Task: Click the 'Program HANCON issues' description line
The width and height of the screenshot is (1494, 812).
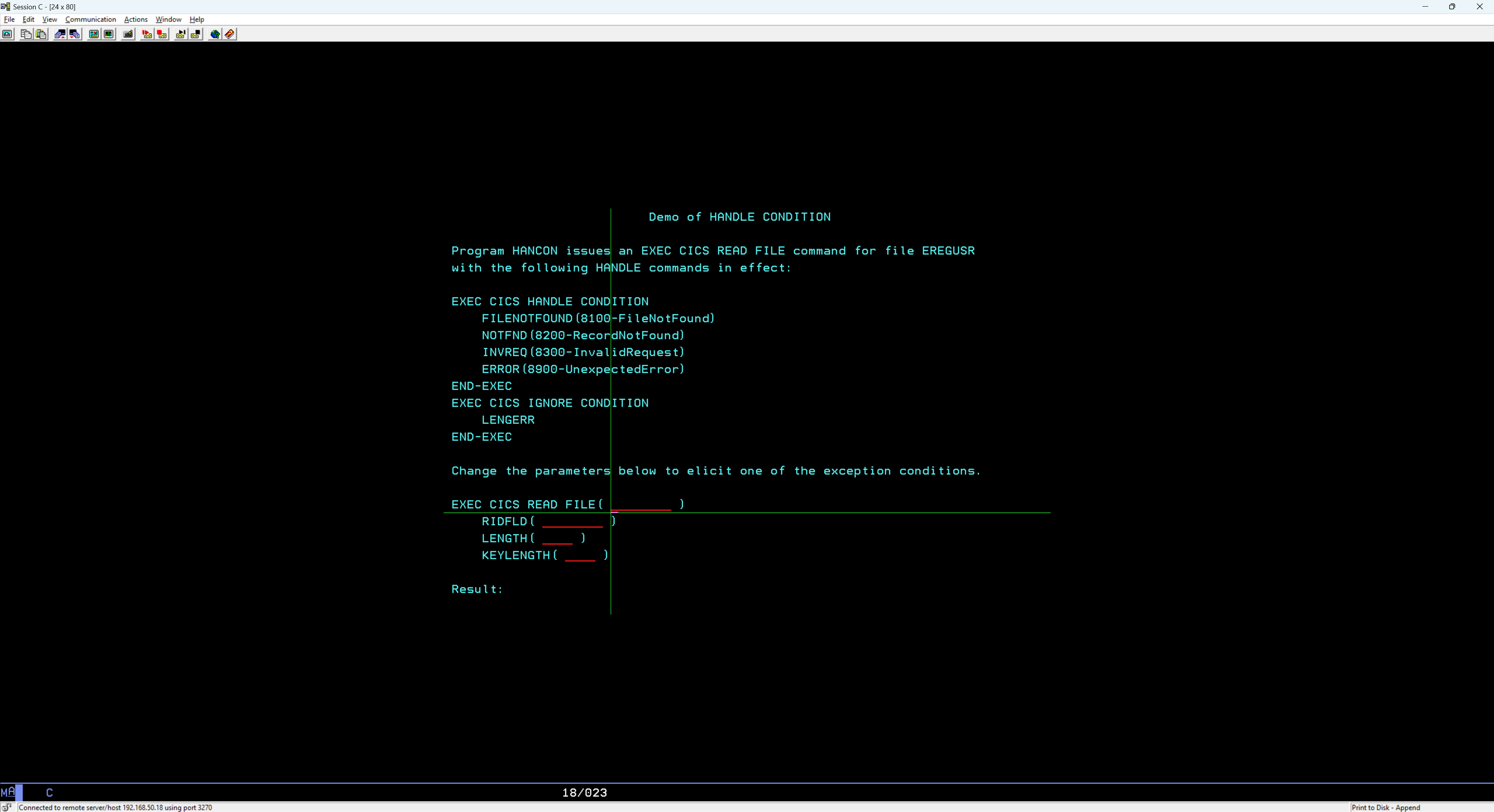Action: click(714, 250)
